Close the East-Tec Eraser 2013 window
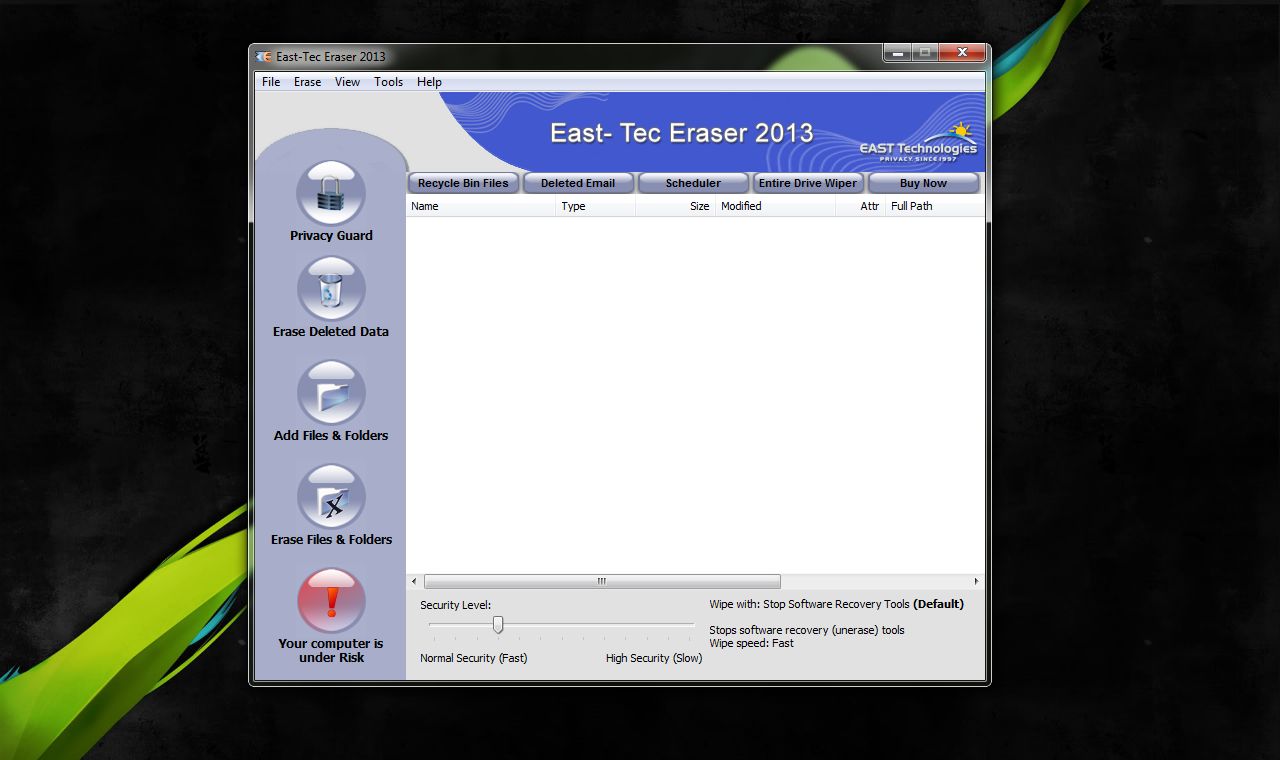The width and height of the screenshot is (1280, 760). click(962, 53)
